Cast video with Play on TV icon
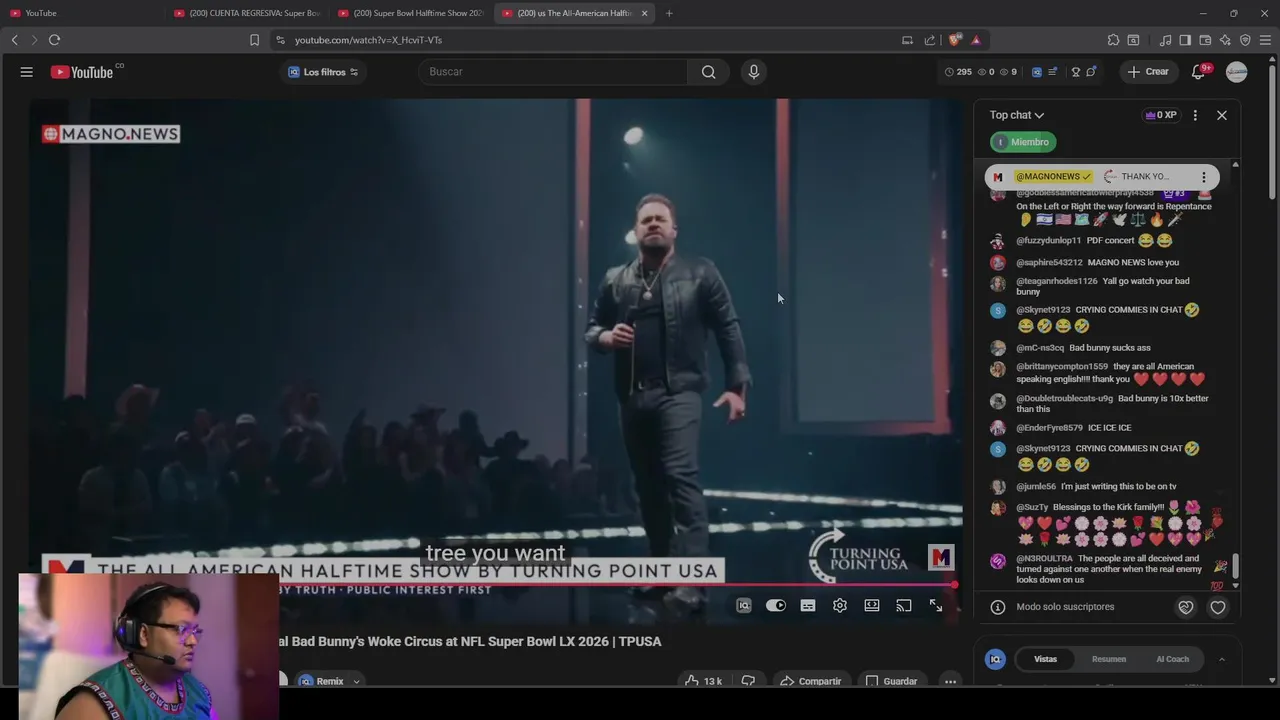 tap(904, 605)
